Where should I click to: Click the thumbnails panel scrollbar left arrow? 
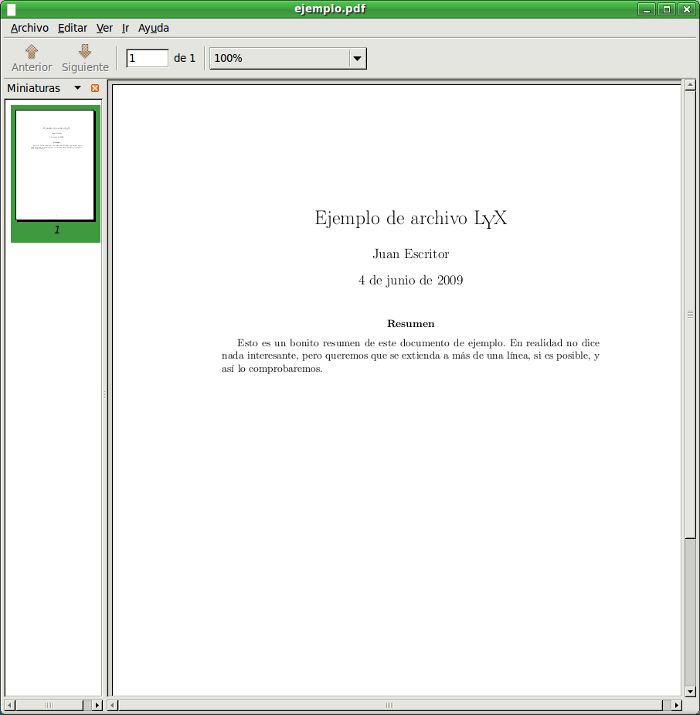(10, 705)
